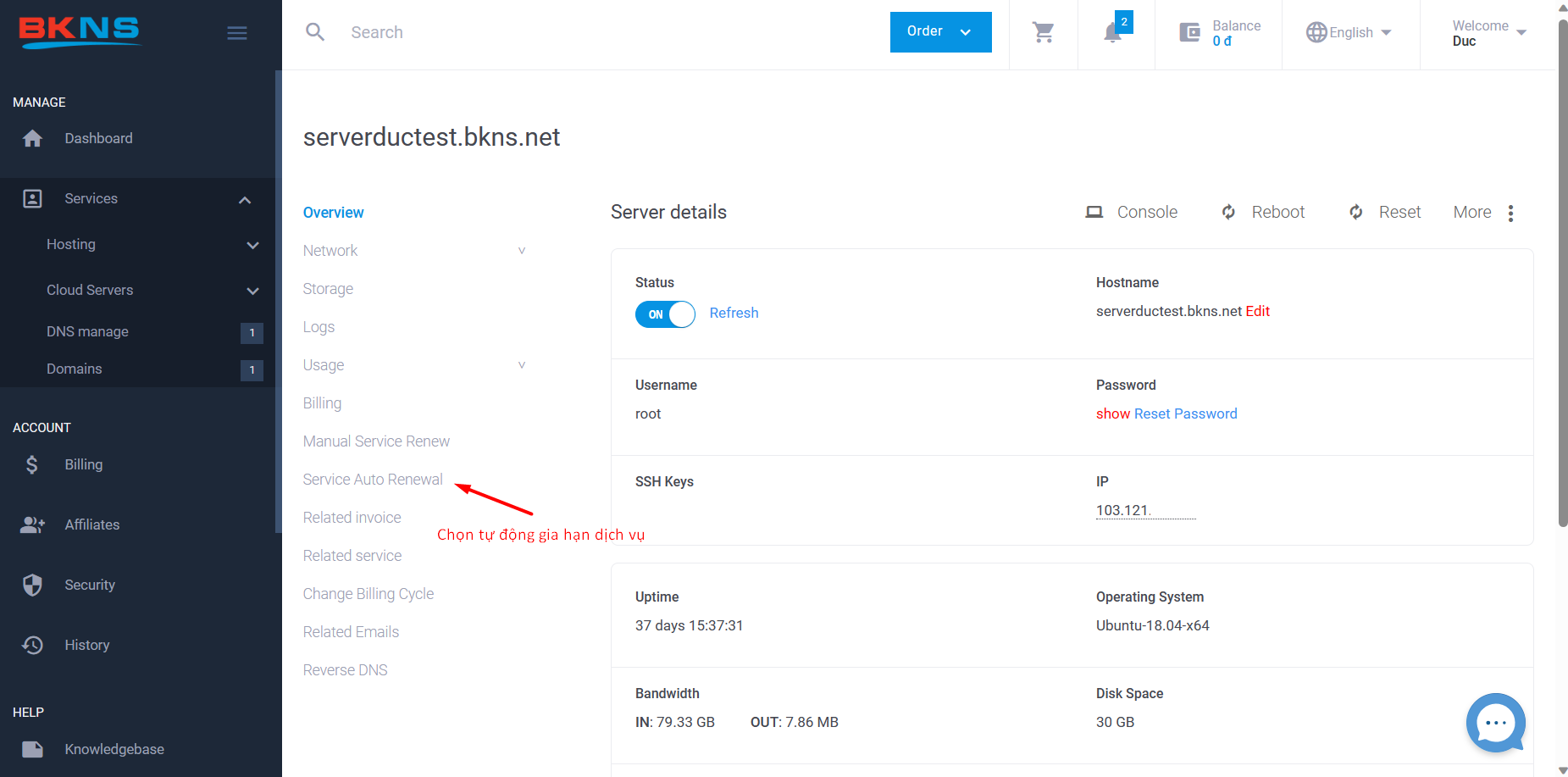Click Edit next to hostname
Screen dimensions: 1568x777
click(1258, 311)
